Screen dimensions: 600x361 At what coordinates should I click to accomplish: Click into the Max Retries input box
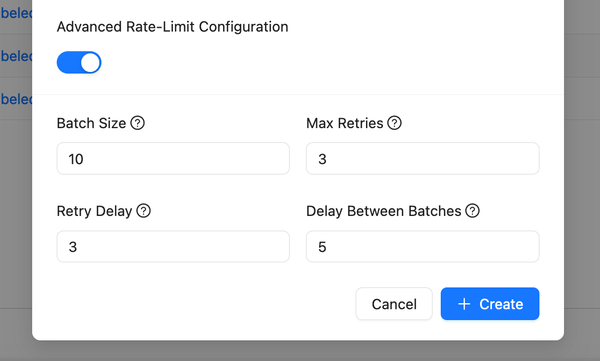pyautogui.click(x=422, y=158)
